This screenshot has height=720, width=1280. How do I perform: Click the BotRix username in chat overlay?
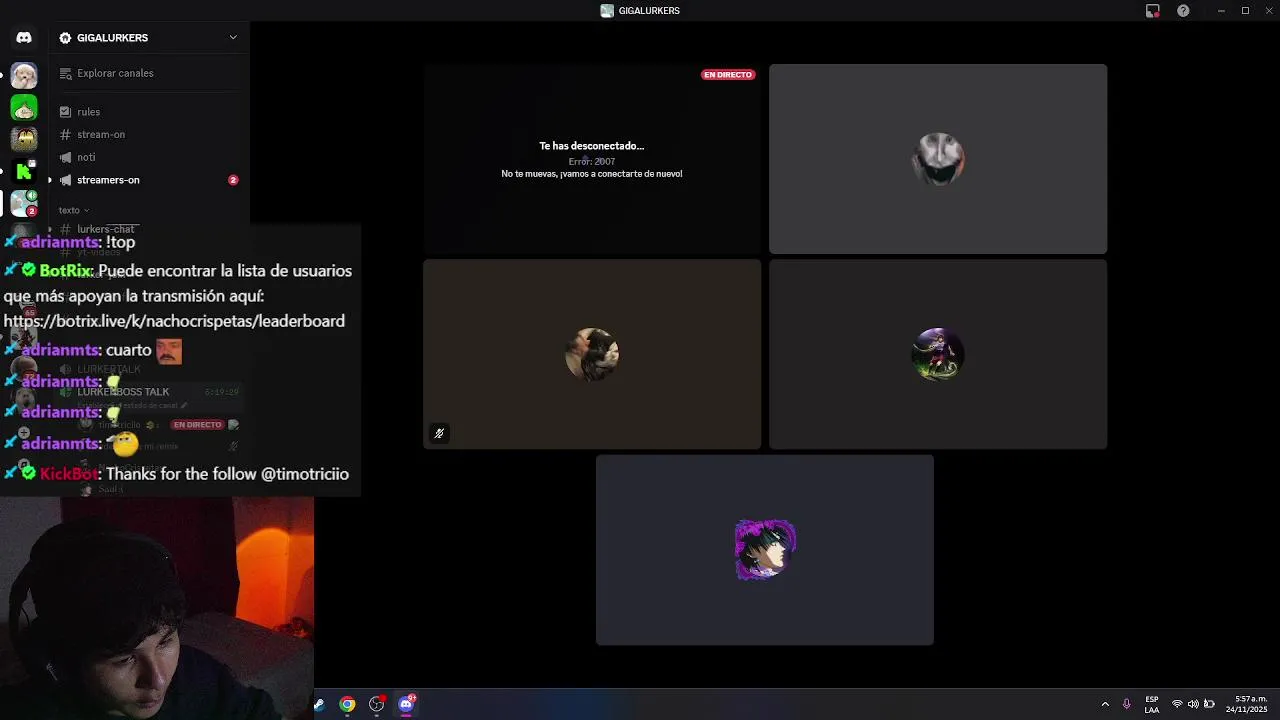click(x=65, y=271)
